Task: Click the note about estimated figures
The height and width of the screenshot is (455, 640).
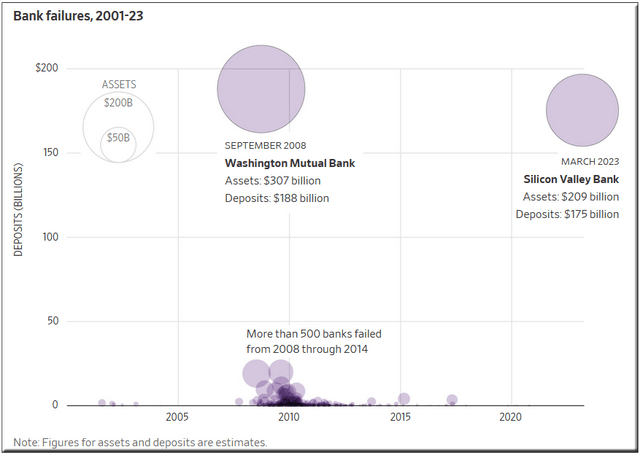Action: coord(140,442)
